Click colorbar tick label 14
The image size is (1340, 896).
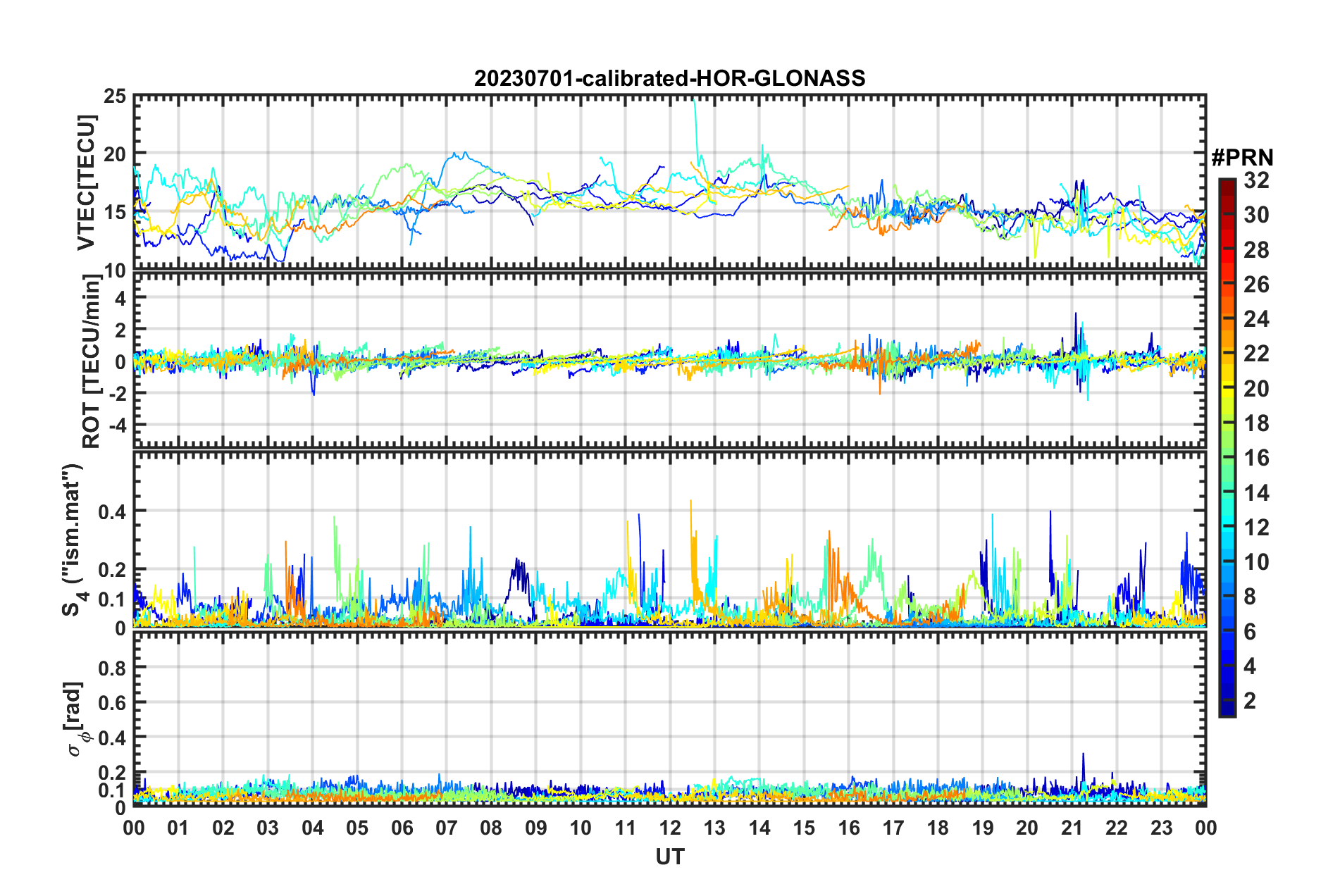tap(1256, 493)
